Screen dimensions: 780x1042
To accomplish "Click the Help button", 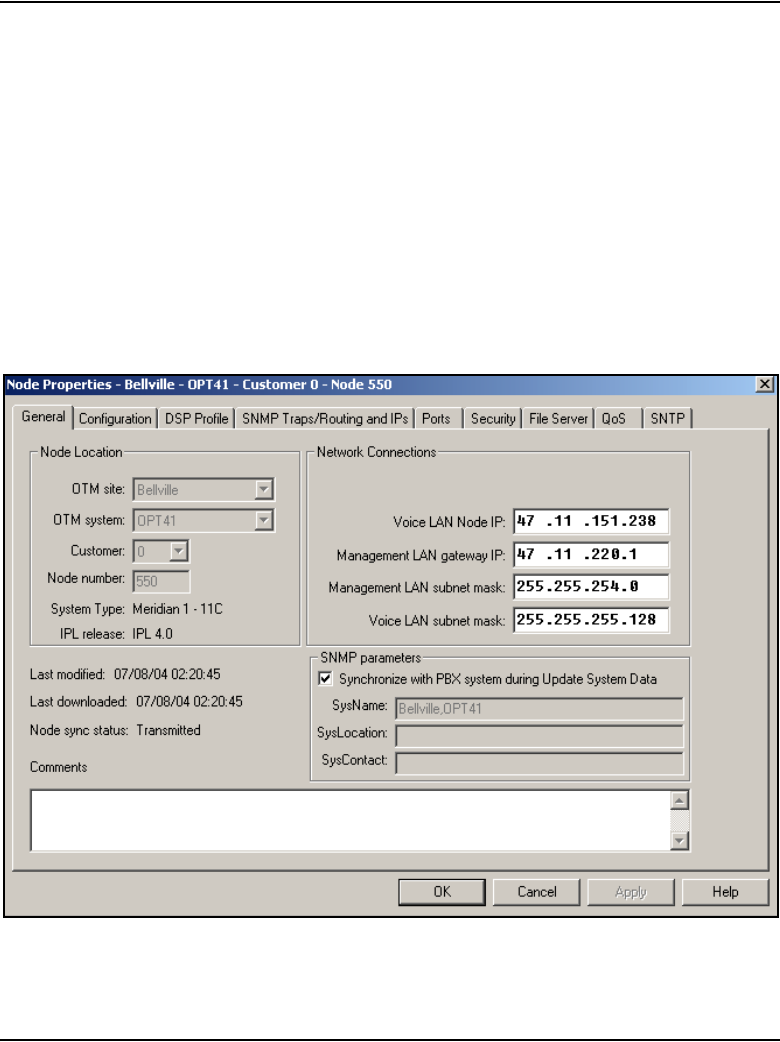I will pos(726,892).
